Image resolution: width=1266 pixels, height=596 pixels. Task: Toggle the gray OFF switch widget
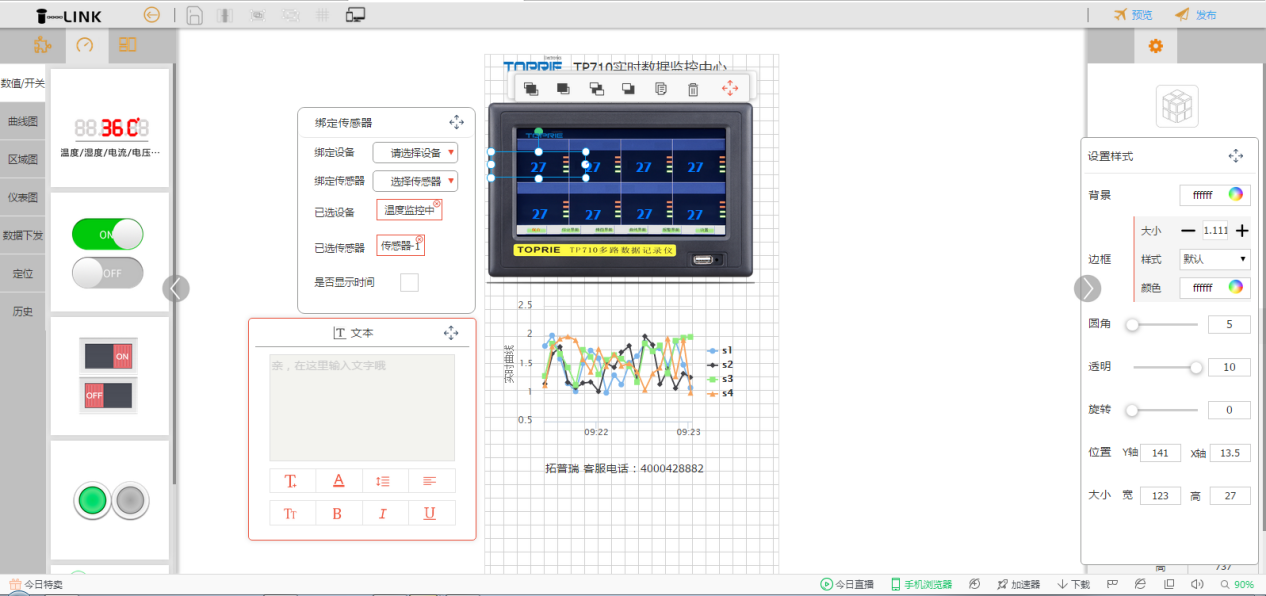click(107, 272)
